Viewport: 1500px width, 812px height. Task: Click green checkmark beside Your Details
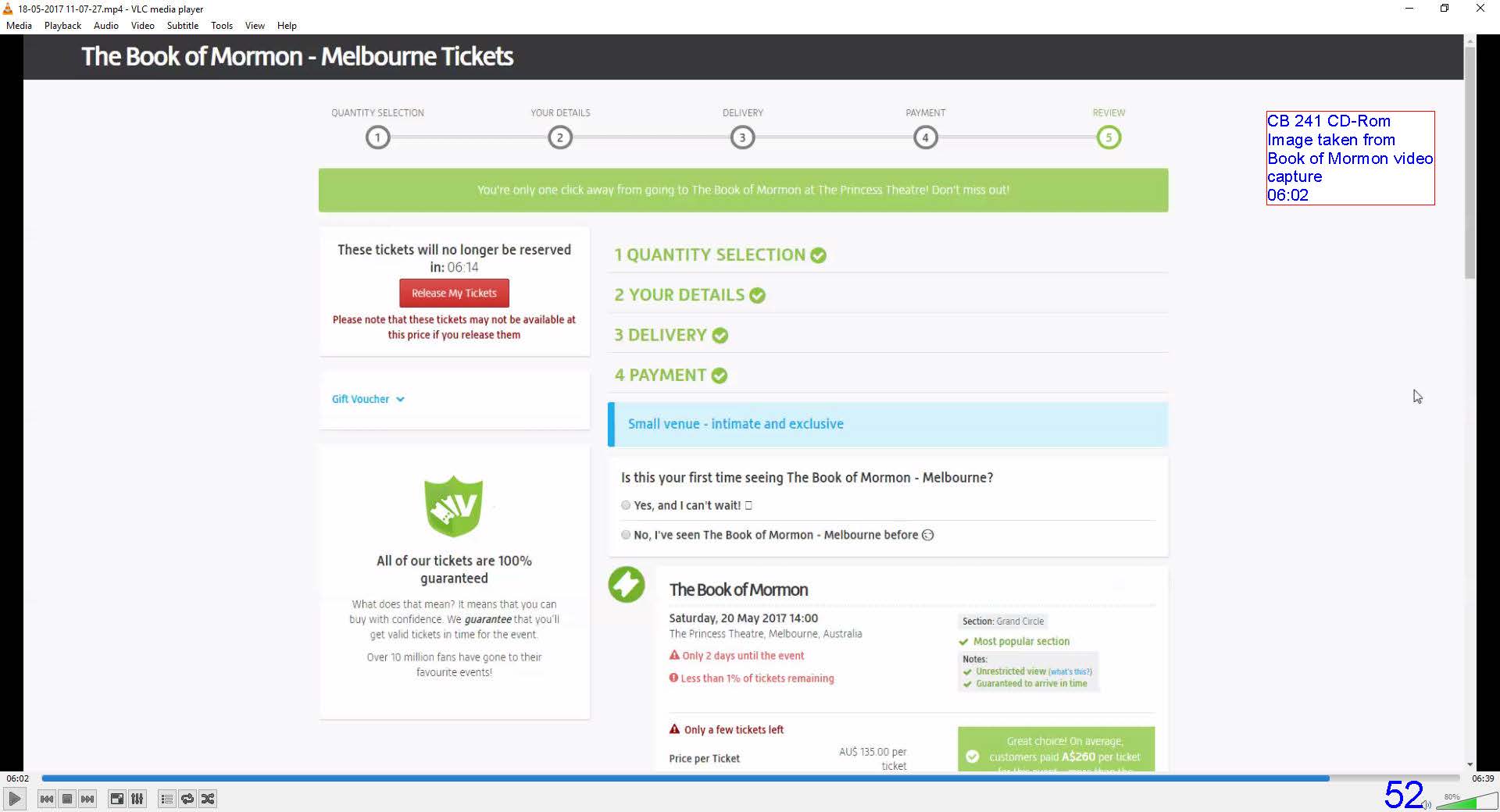click(757, 295)
